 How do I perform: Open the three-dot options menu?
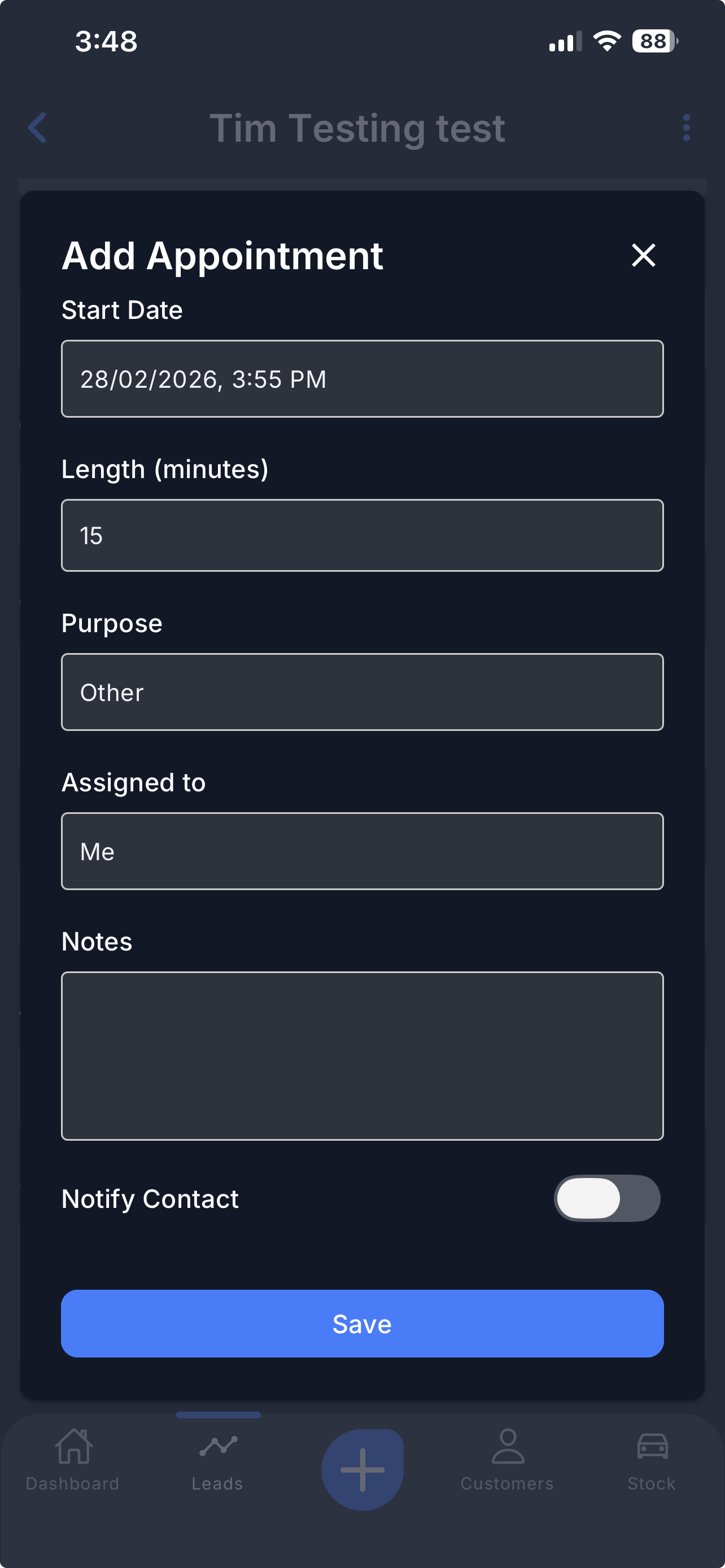686,128
